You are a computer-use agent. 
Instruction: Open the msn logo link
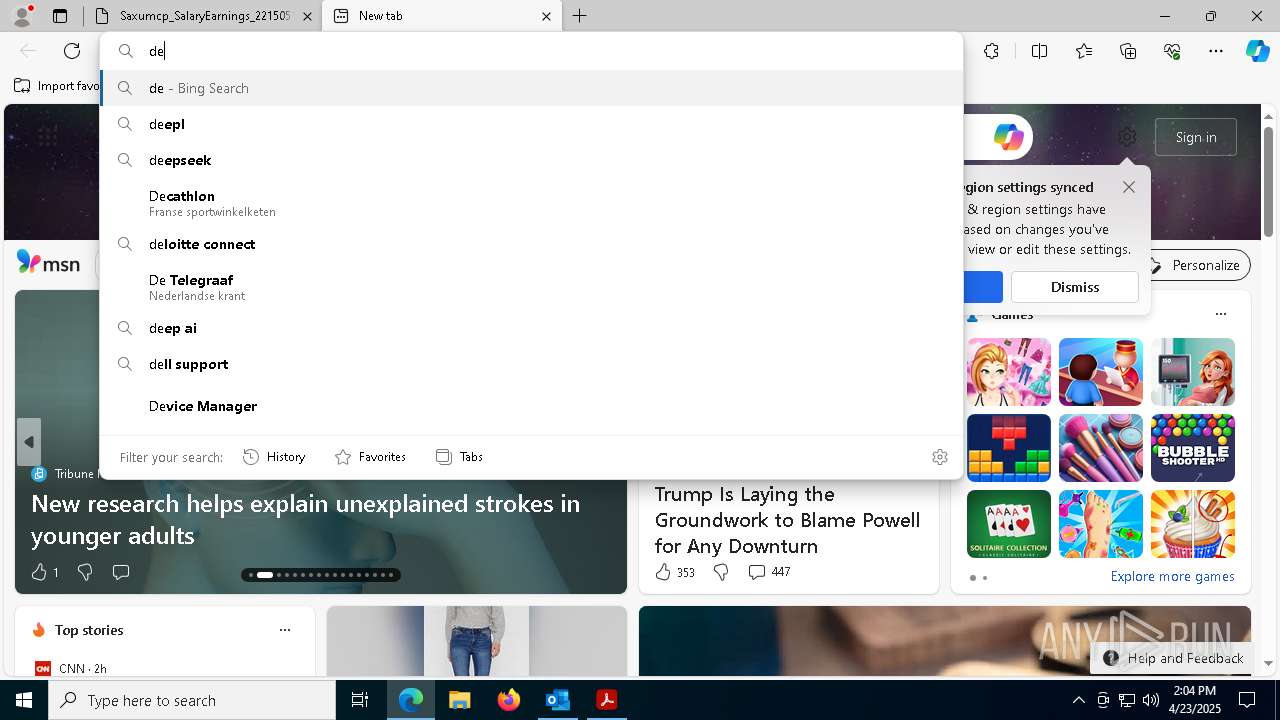point(48,263)
